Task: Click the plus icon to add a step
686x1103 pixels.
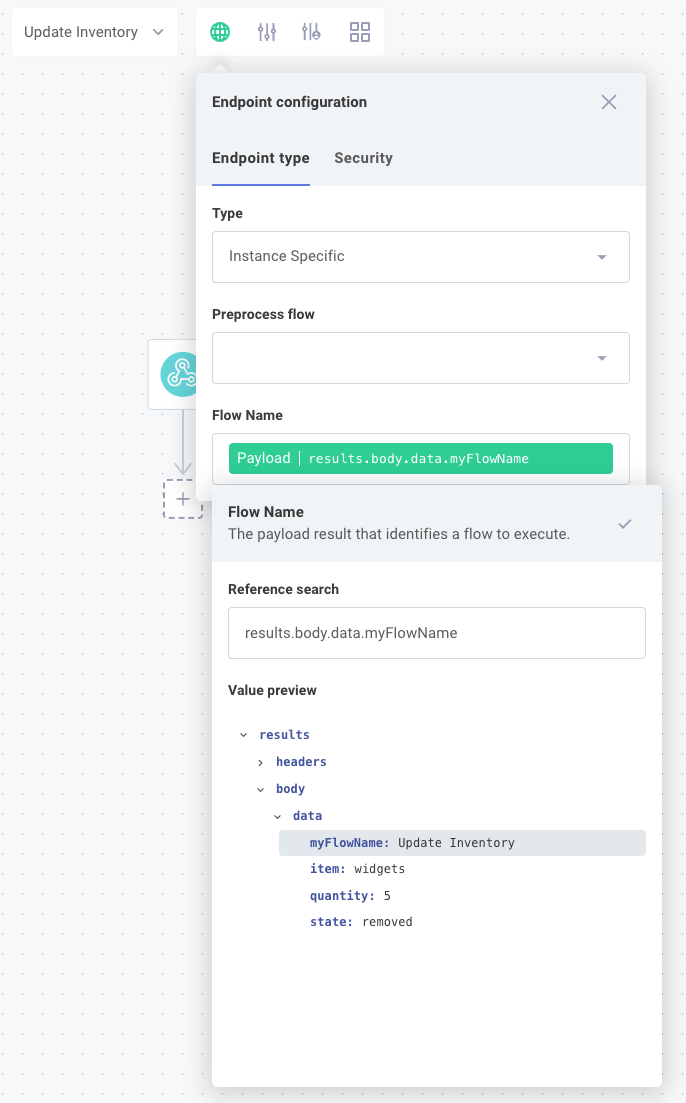Action: coord(183,499)
